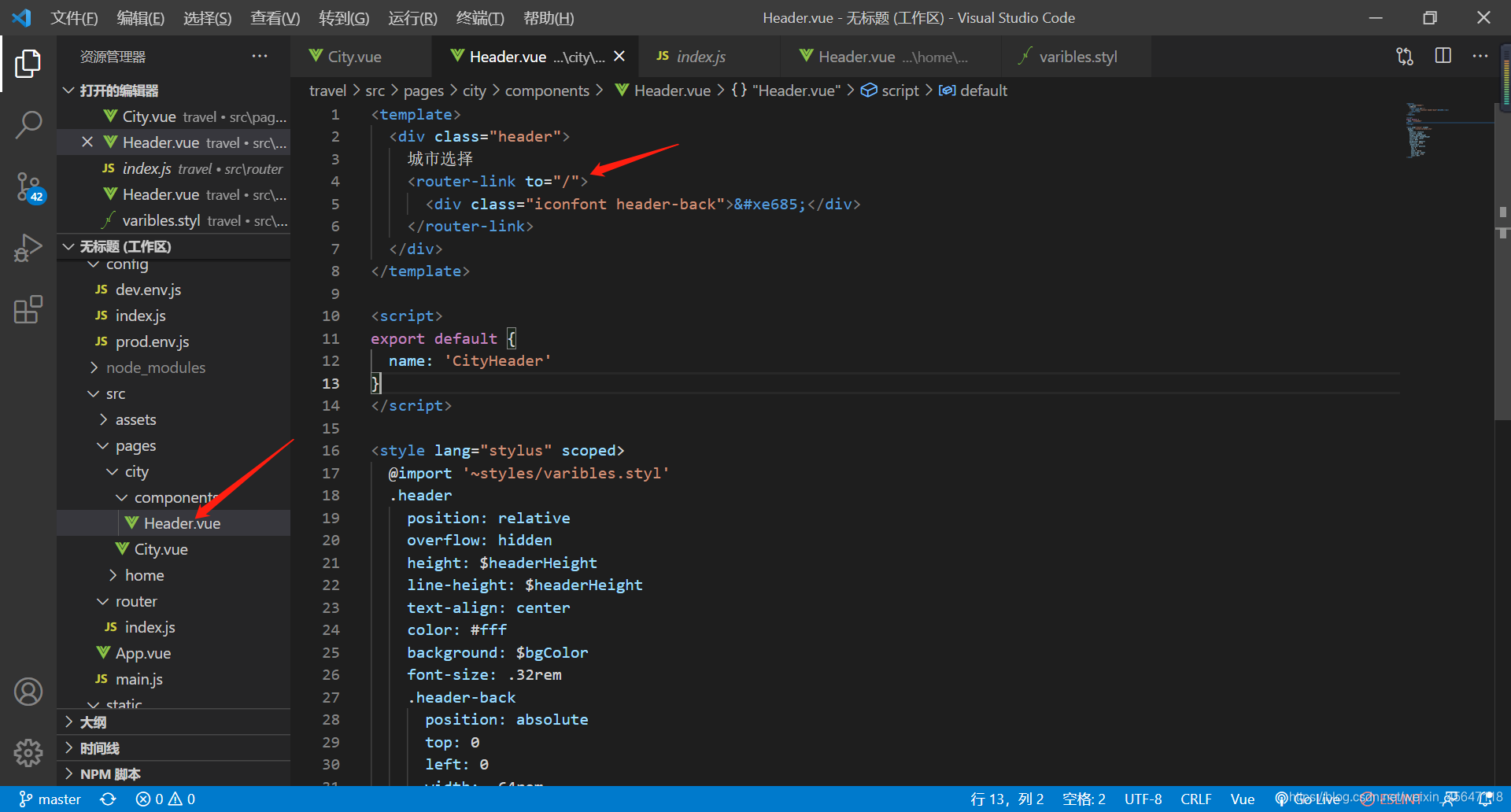Change line ending via CRLF status item
Screen dimensions: 1511x812
(x=1195, y=799)
